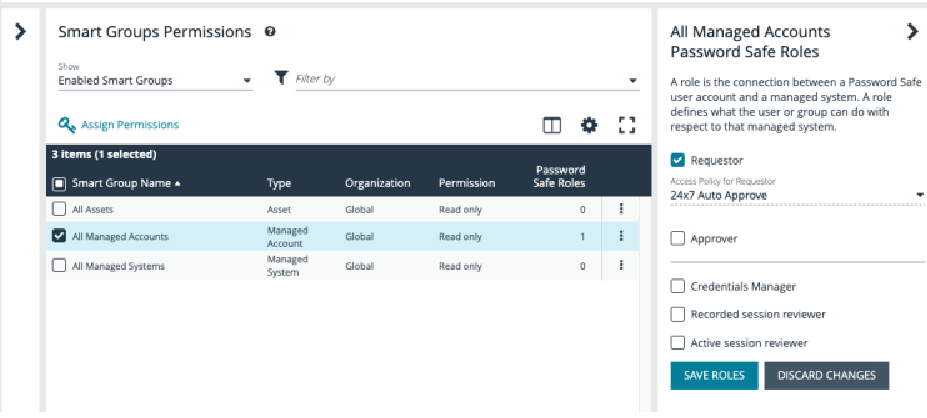
Task: Open row actions for All Assets
Action: click(x=621, y=208)
